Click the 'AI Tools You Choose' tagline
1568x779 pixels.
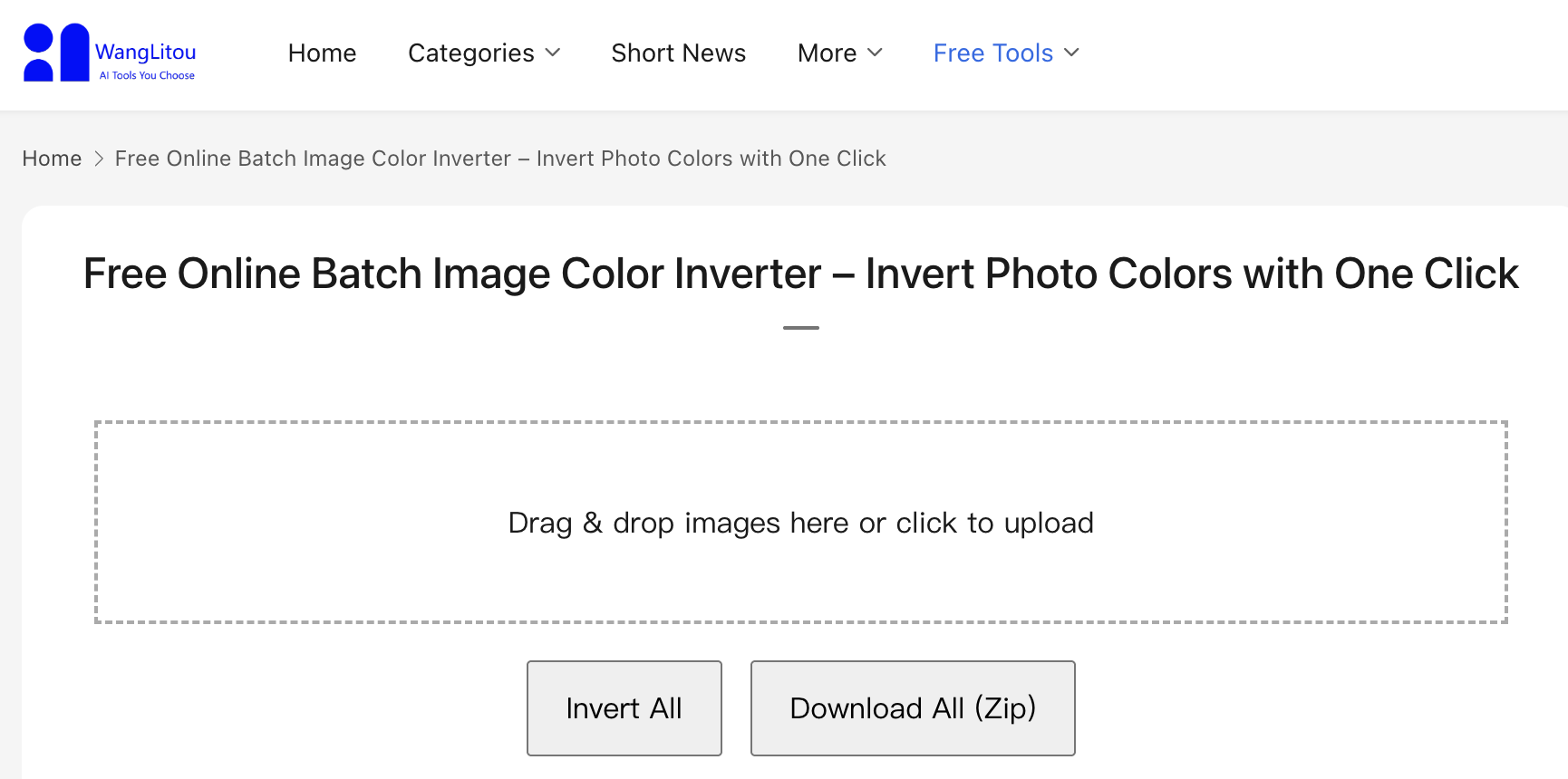click(x=147, y=76)
